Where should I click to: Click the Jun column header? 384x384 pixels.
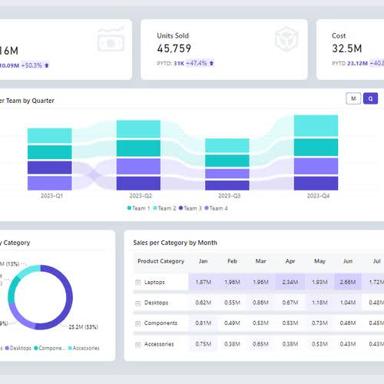[x=348, y=261]
